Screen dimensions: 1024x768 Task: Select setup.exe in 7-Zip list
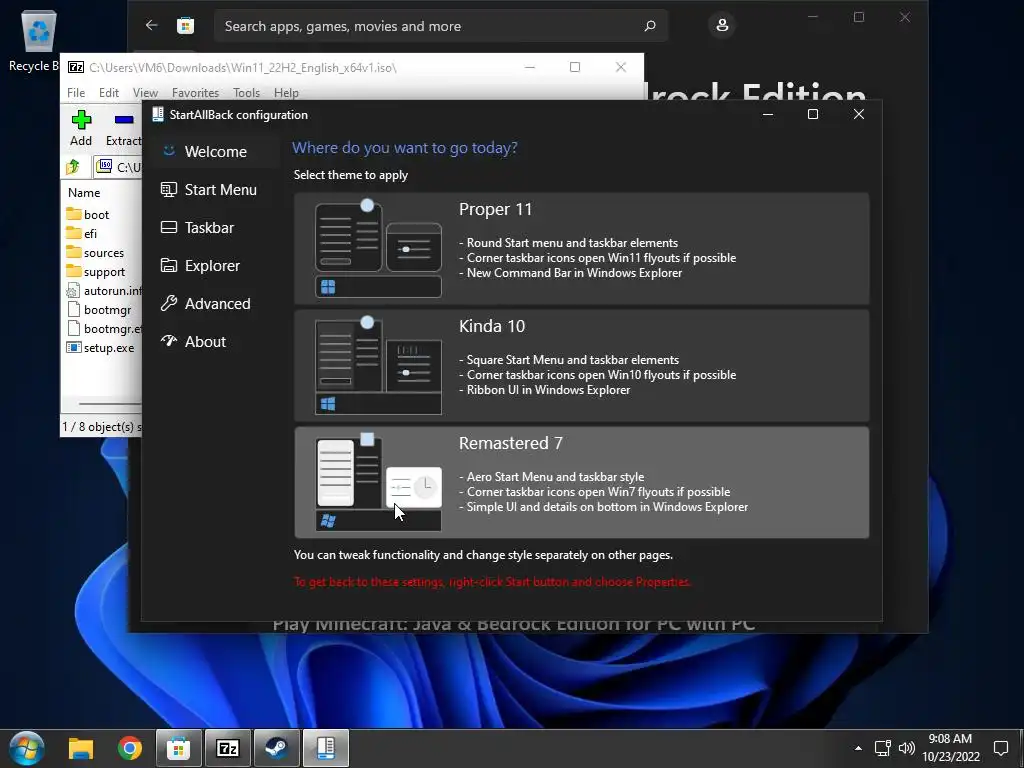coord(101,347)
